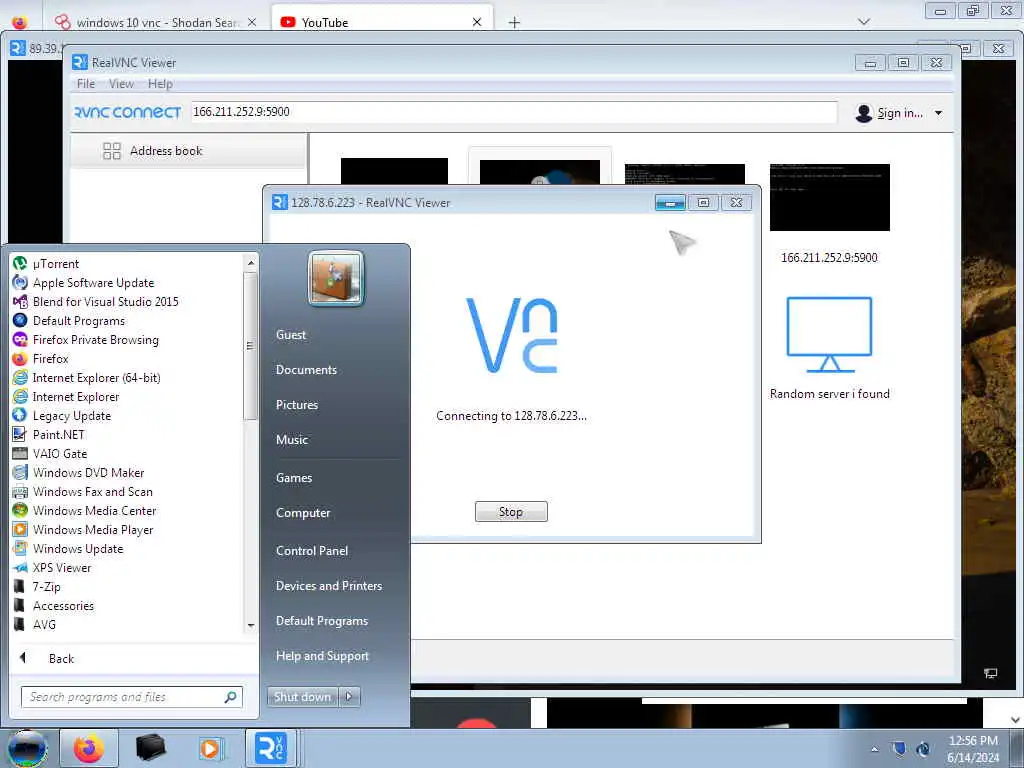Open the File menu in RealVNC Viewer
This screenshot has width=1024, height=768.
tap(86, 84)
